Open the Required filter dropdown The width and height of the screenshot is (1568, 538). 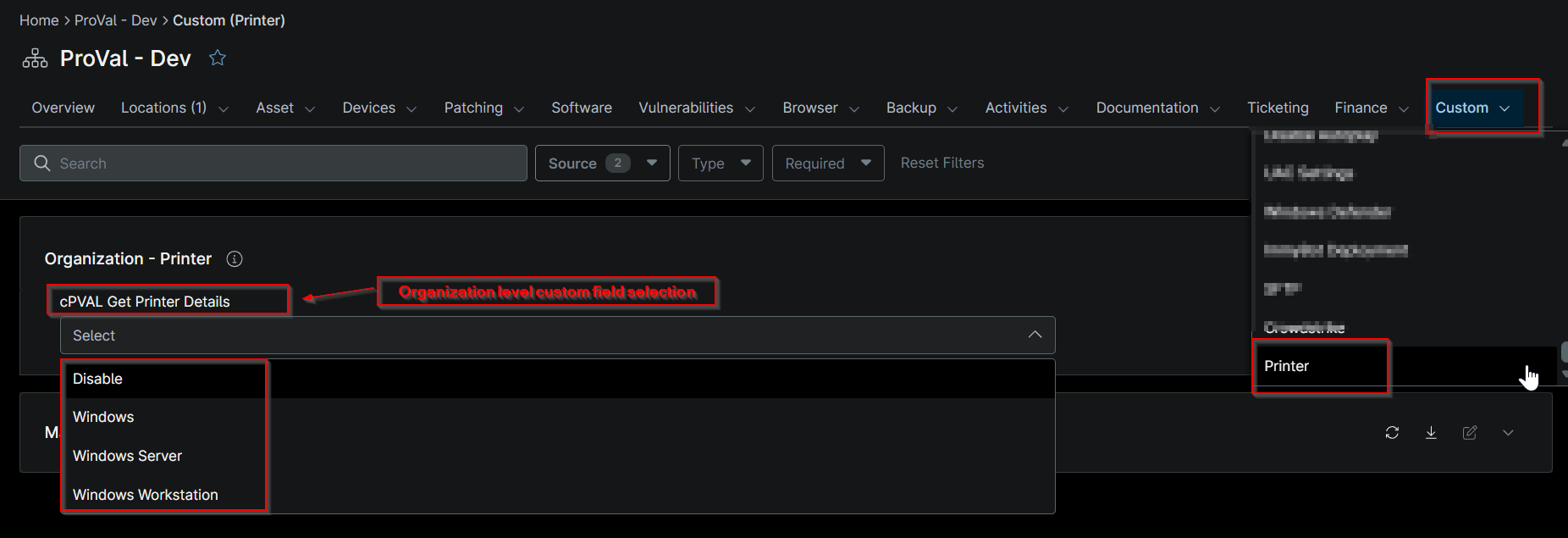(x=828, y=163)
